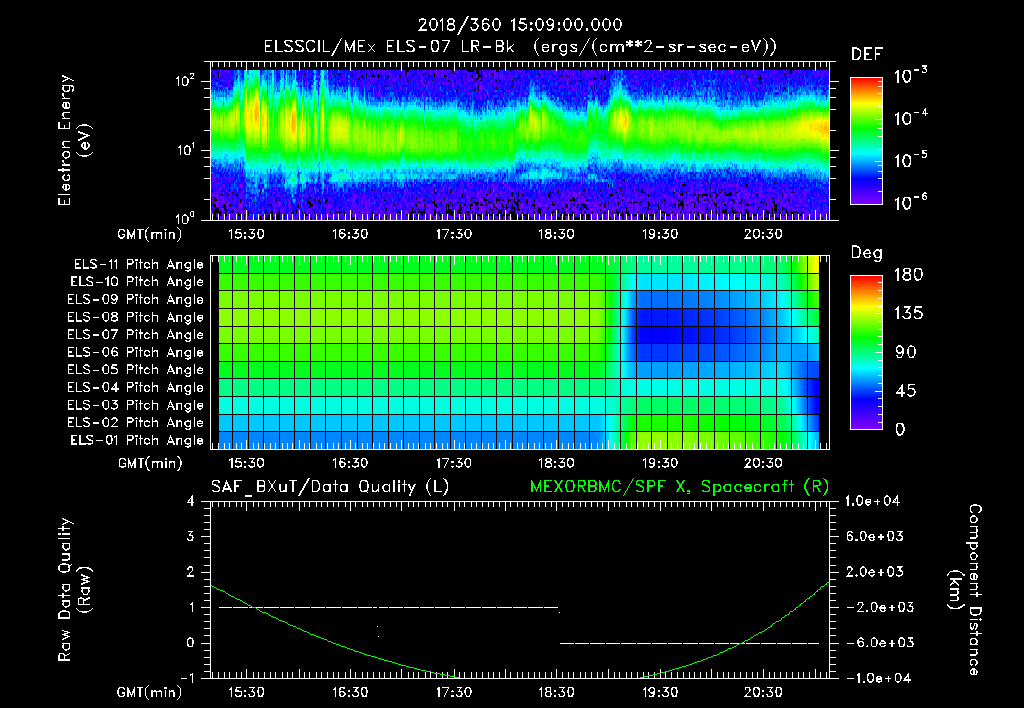Image resolution: width=1024 pixels, height=708 pixels.
Task: Click the Deg pitch angle color bar
Action: pos(866,353)
